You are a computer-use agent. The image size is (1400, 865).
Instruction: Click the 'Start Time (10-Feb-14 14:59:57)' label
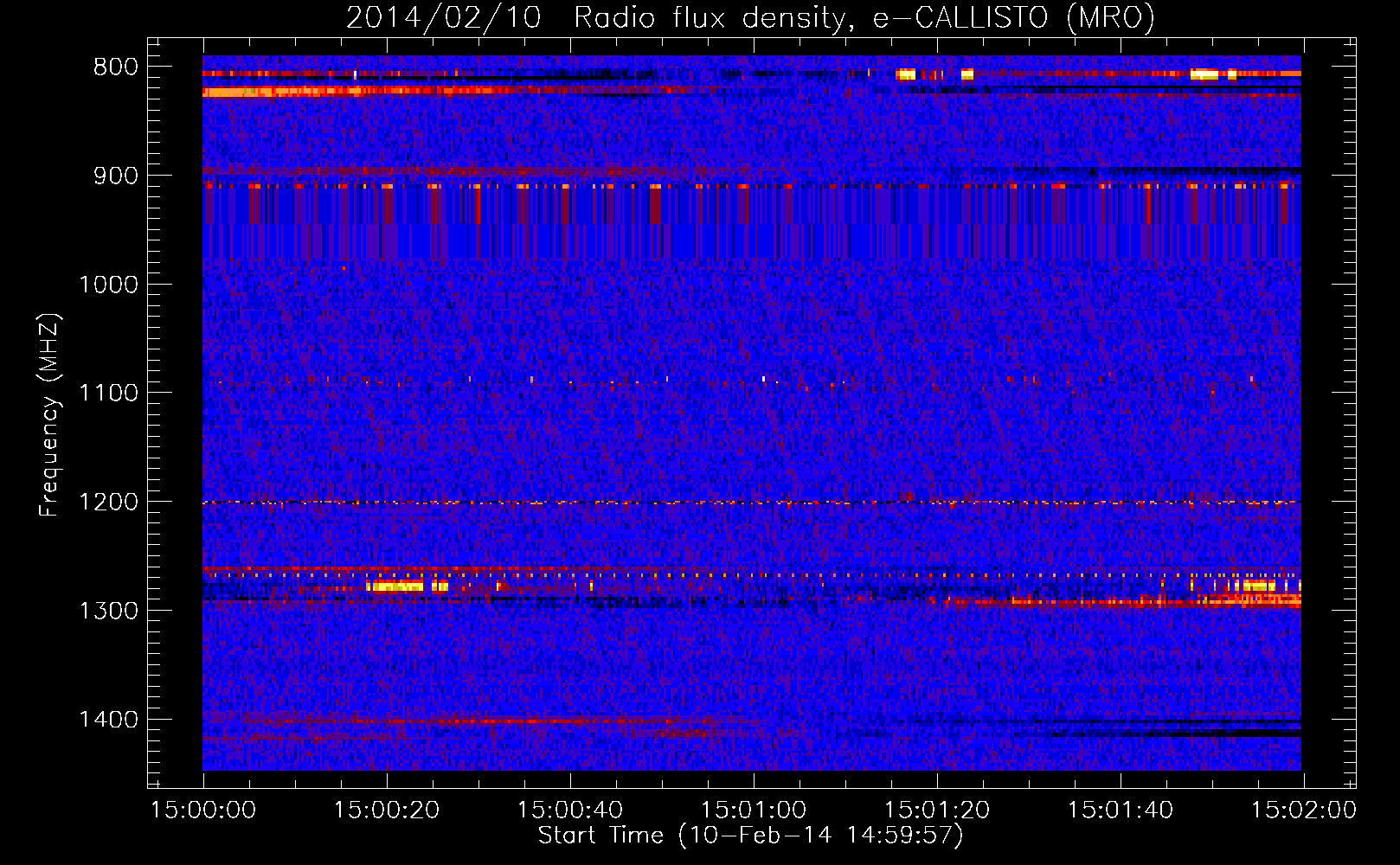(750, 836)
